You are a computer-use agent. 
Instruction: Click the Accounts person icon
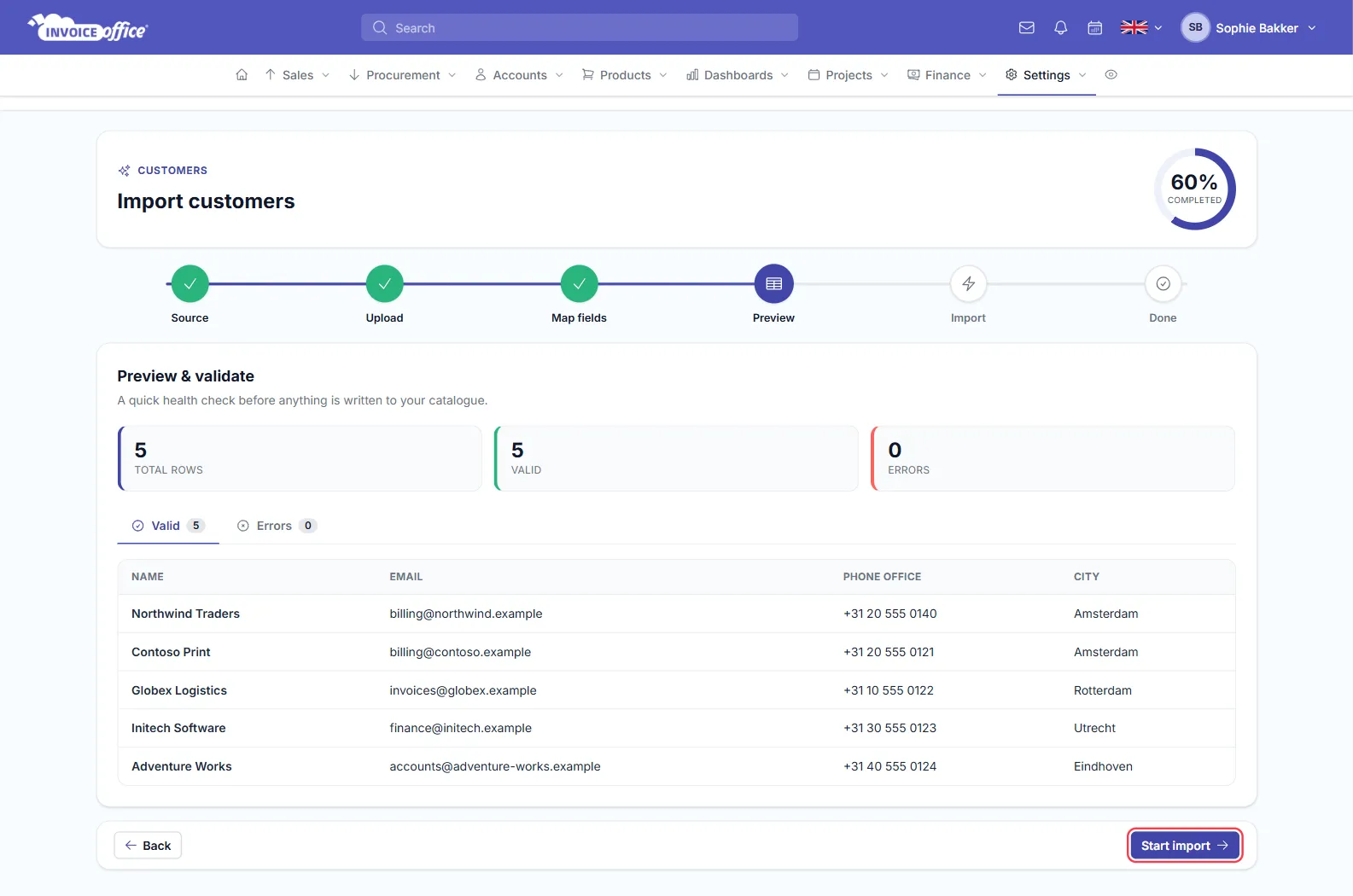pos(481,75)
